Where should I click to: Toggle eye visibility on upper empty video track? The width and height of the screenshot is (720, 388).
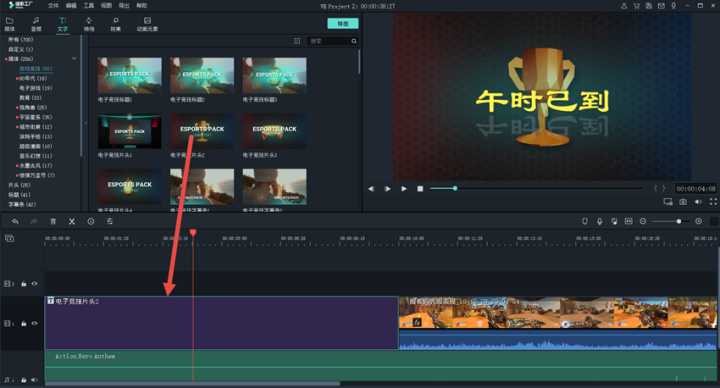coord(34,284)
